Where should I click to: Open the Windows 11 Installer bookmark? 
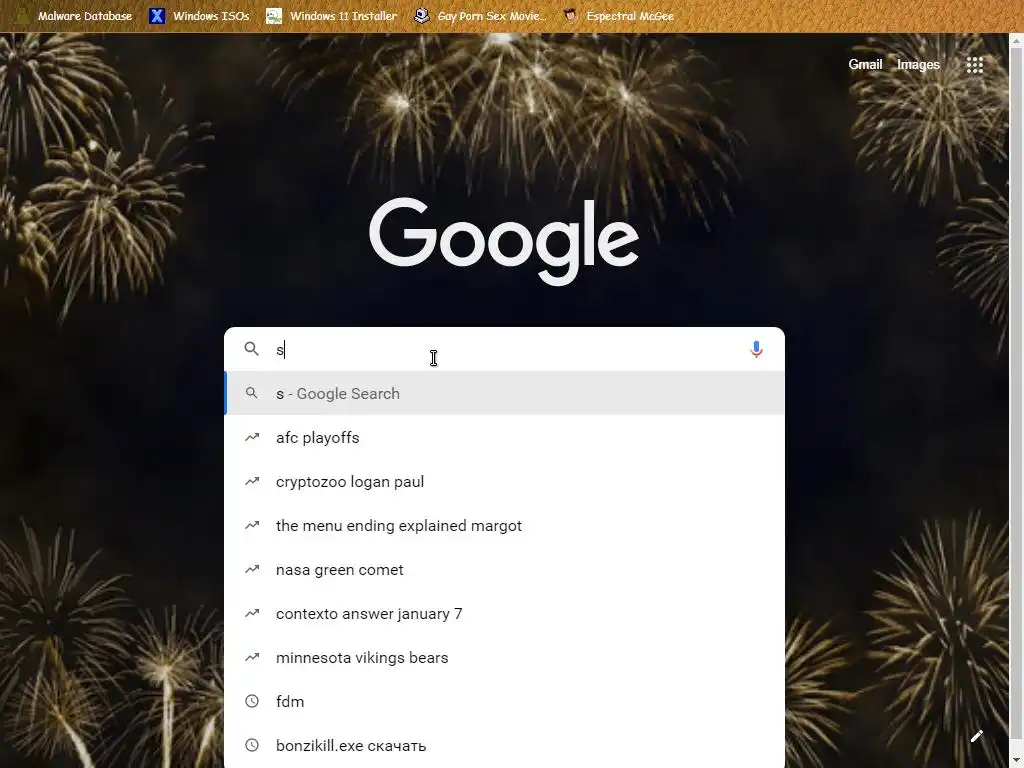coord(332,16)
